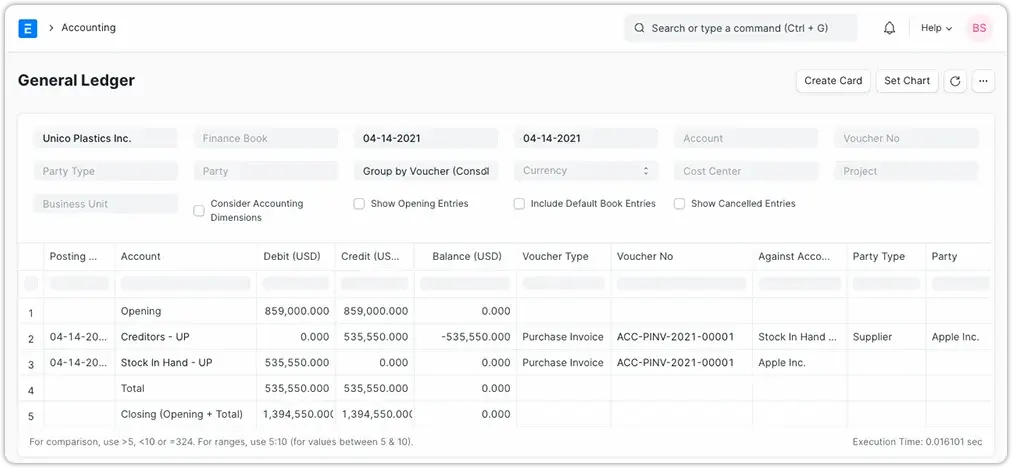
Task: Click the Balance (USD) column header
Action: [x=467, y=256]
